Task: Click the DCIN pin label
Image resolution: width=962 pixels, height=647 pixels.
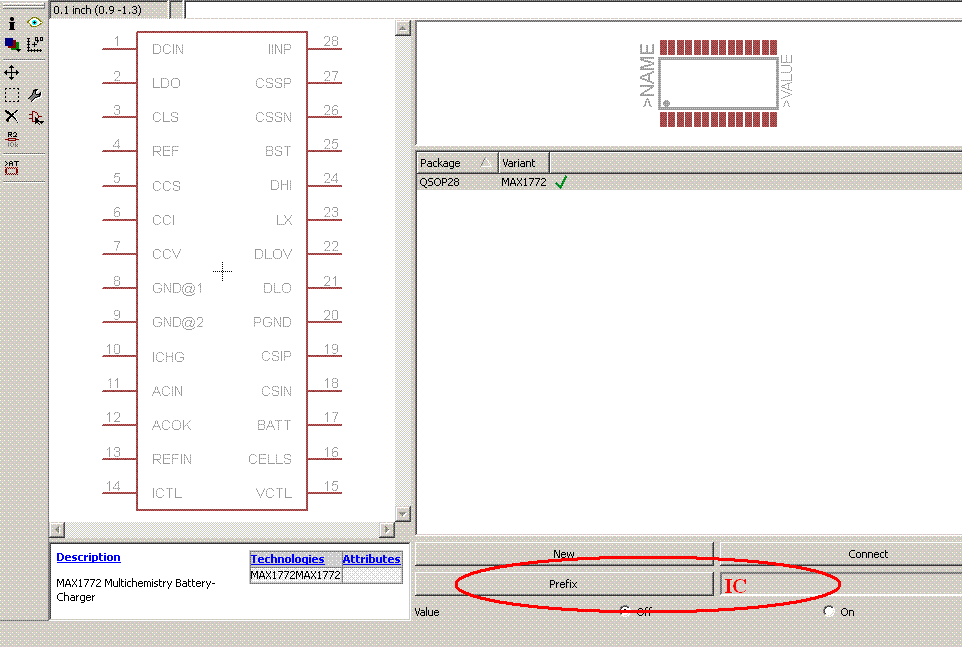Action: pos(168,49)
